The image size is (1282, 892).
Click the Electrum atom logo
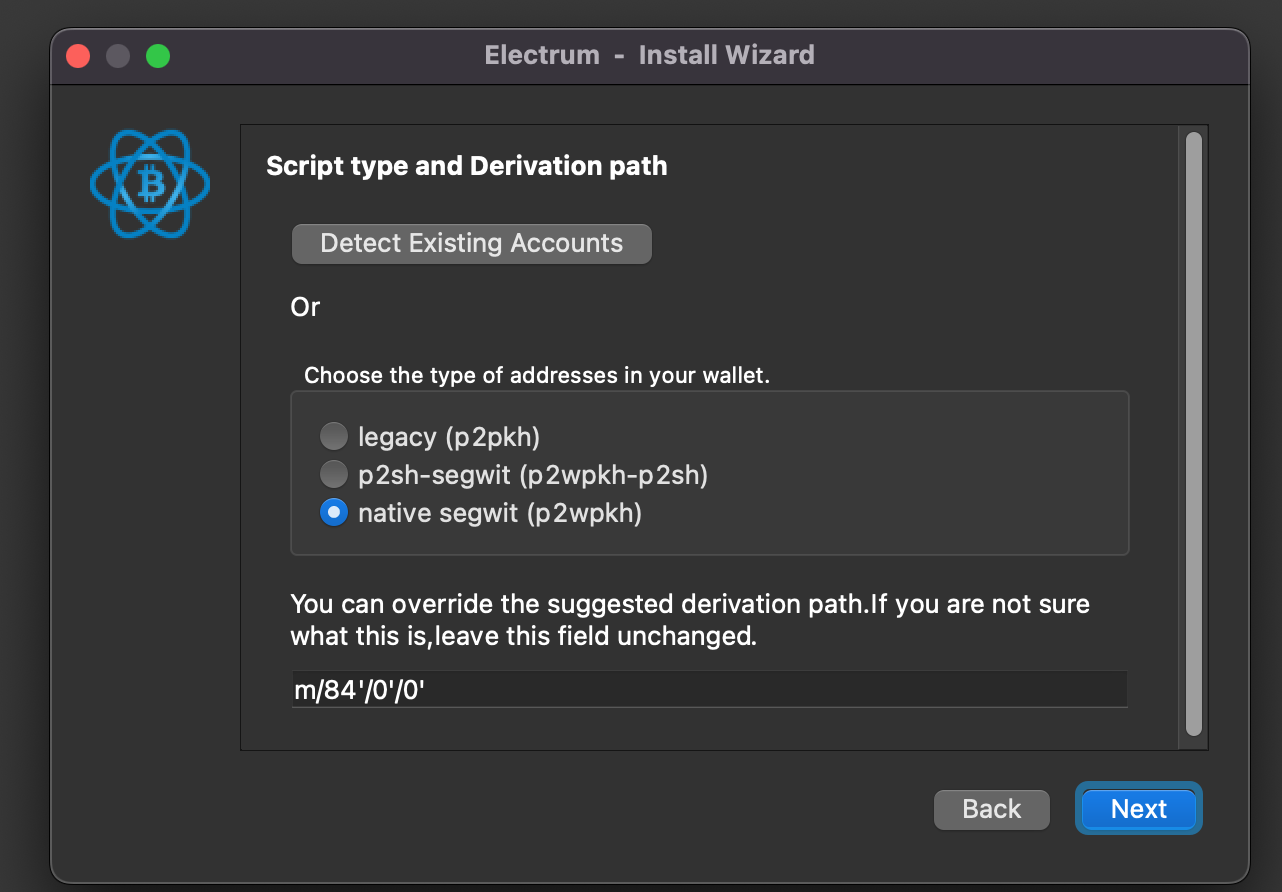pos(149,184)
